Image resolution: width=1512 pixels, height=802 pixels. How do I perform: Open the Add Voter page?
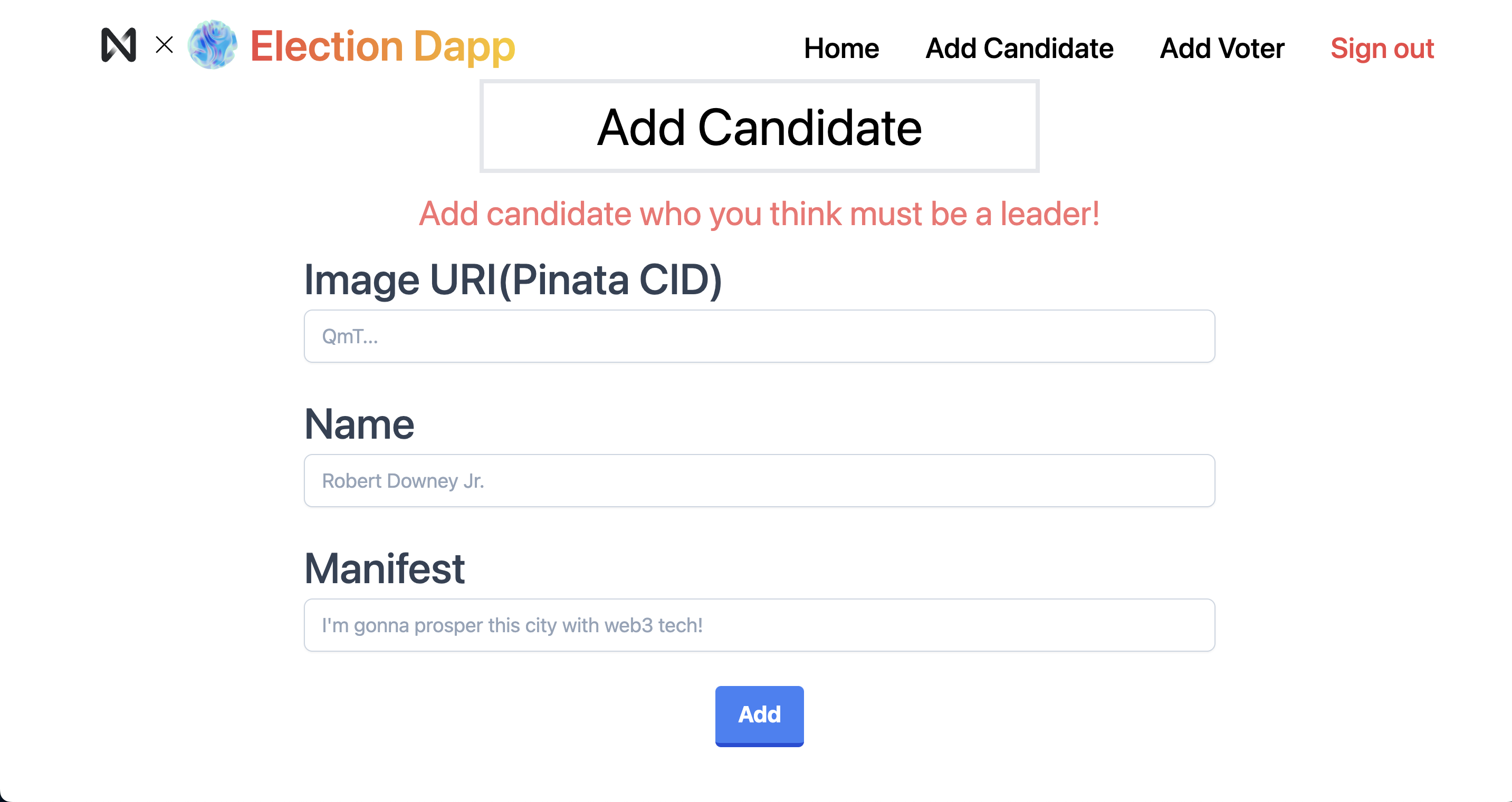click(x=1222, y=48)
